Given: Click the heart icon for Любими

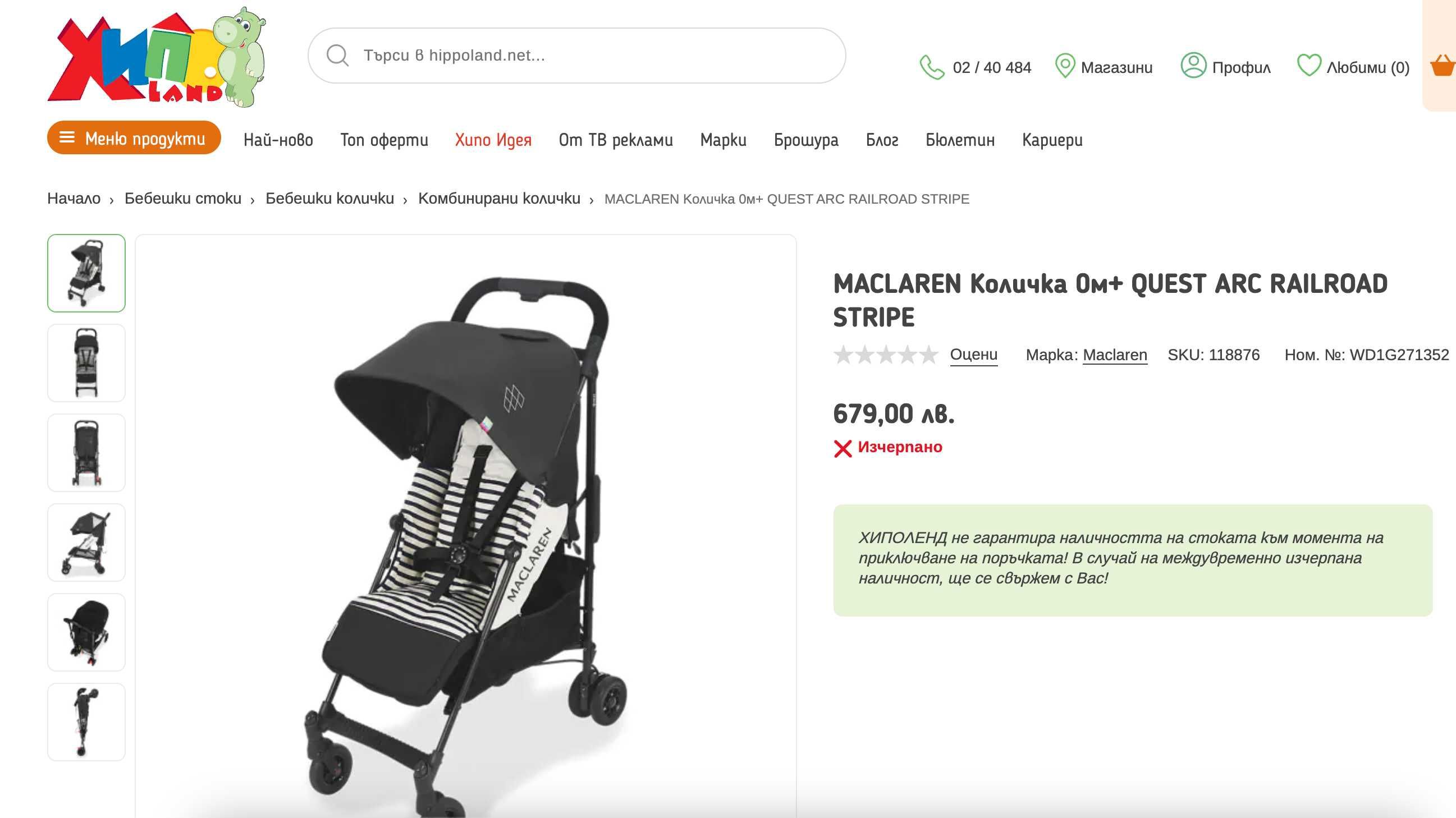Looking at the screenshot, I should [x=1308, y=66].
